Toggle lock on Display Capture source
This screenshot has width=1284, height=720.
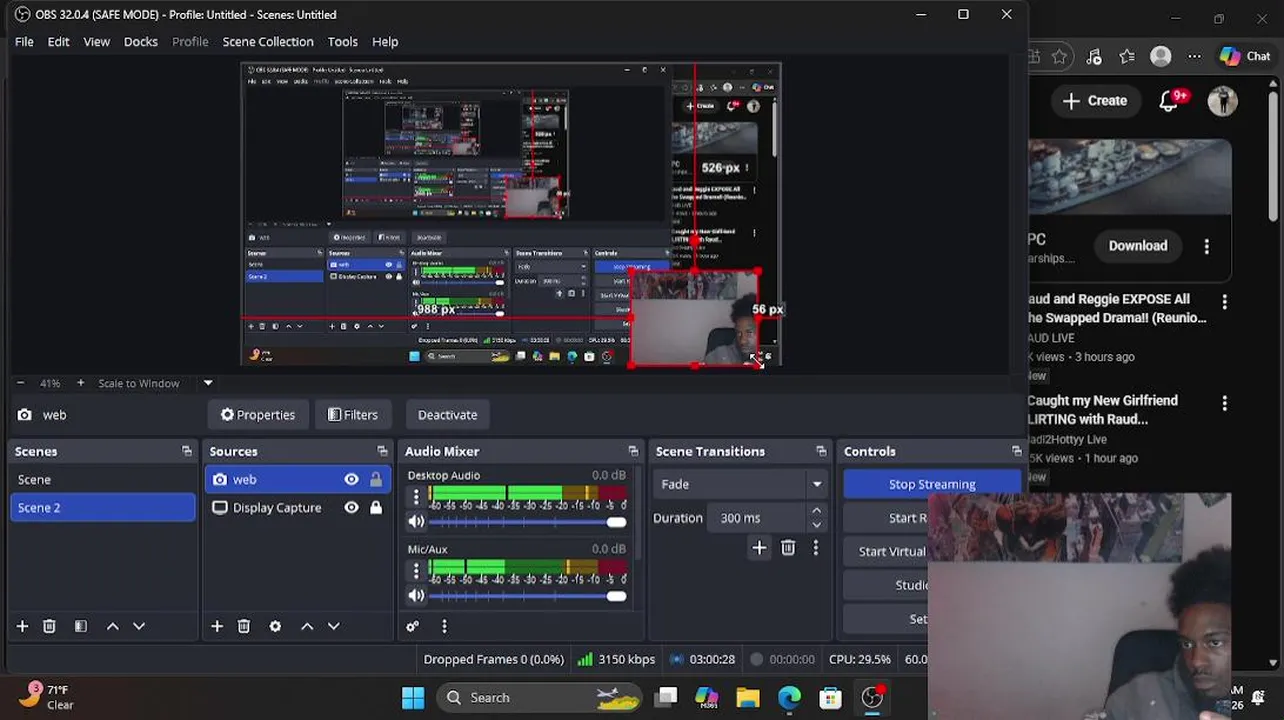pyautogui.click(x=376, y=508)
